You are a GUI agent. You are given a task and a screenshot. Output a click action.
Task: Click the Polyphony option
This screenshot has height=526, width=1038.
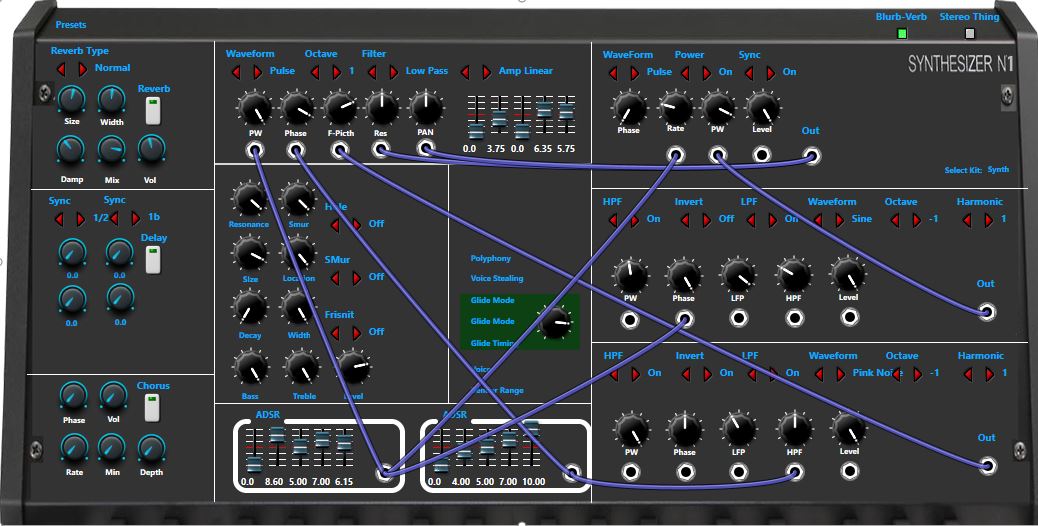click(x=491, y=258)
